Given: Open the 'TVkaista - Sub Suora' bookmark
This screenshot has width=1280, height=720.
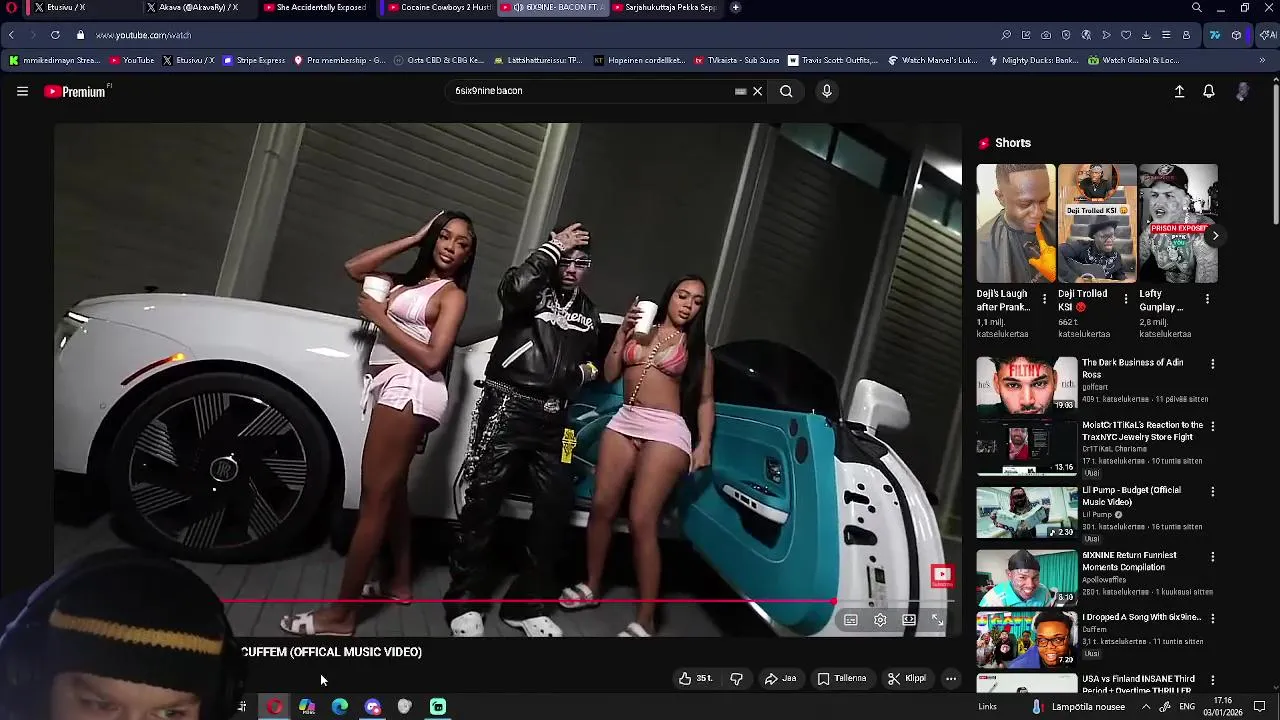Looking at the screenshot, I should tap(736, 60).
